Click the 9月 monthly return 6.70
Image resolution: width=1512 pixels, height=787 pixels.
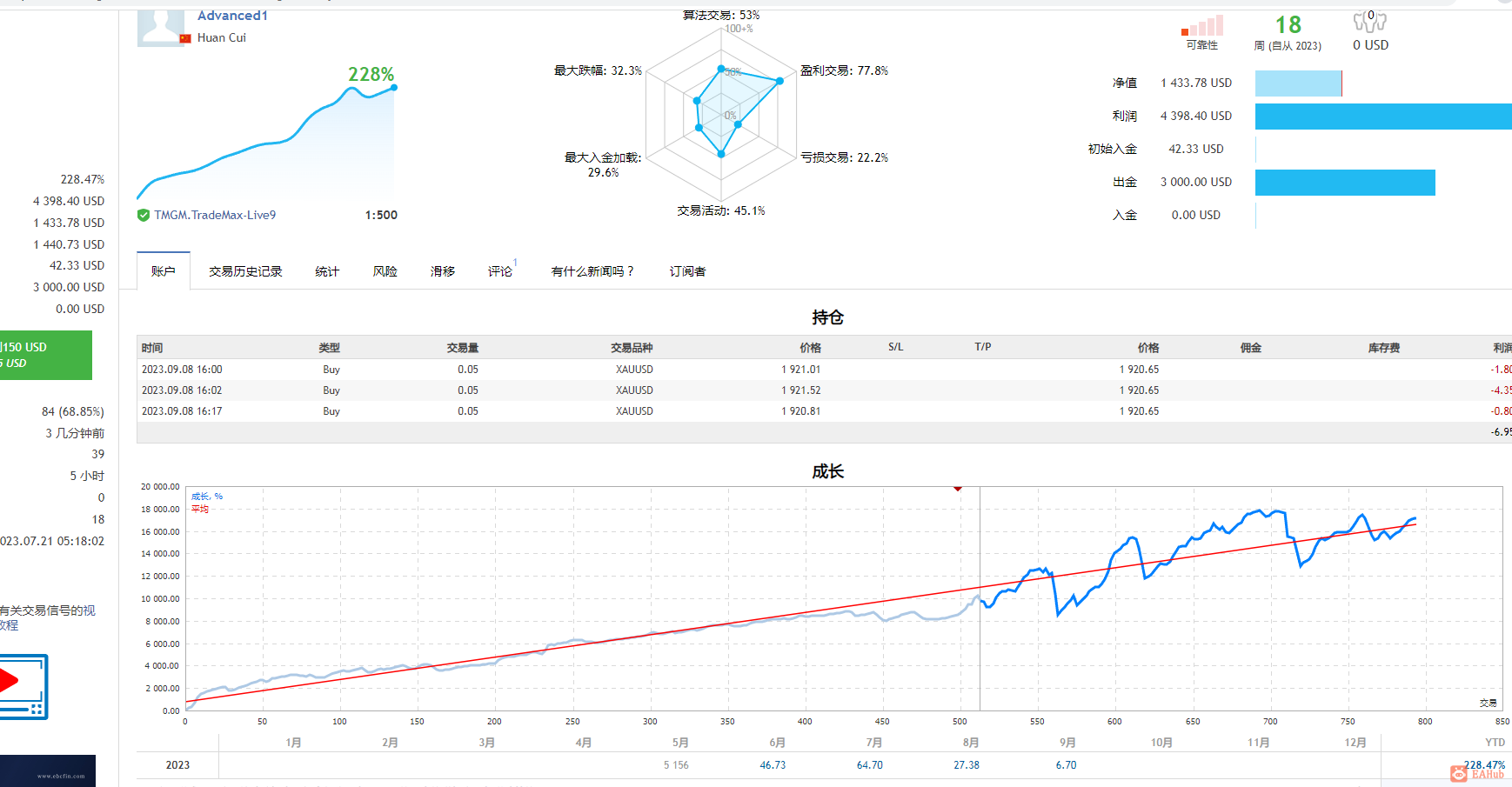tap(1066, 765)
